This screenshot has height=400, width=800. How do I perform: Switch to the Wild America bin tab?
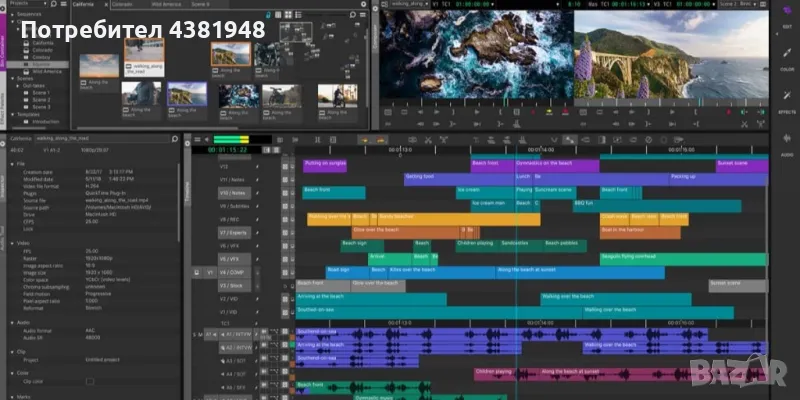point(166,4)
